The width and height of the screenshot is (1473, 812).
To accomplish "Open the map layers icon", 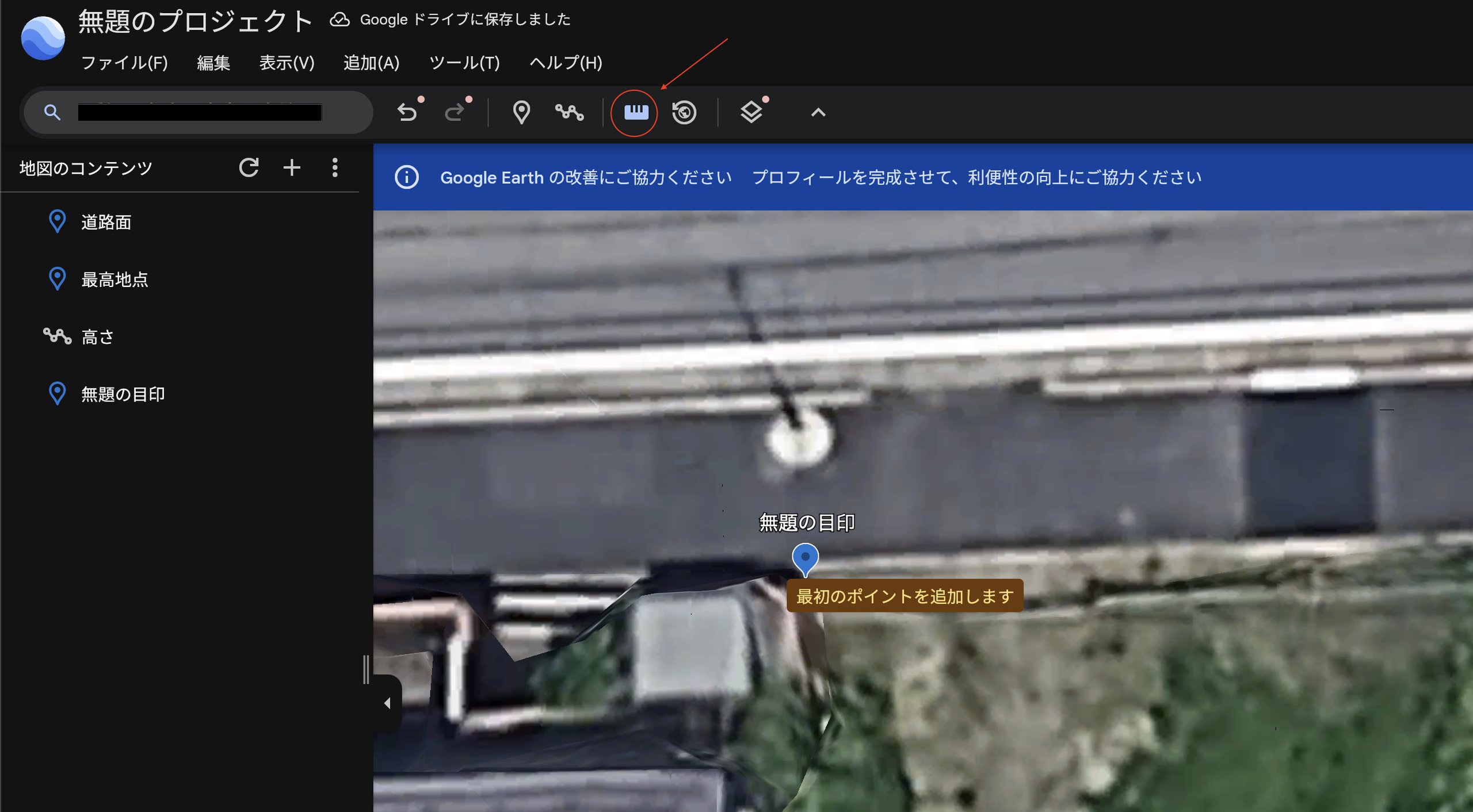I will (751, 112).
